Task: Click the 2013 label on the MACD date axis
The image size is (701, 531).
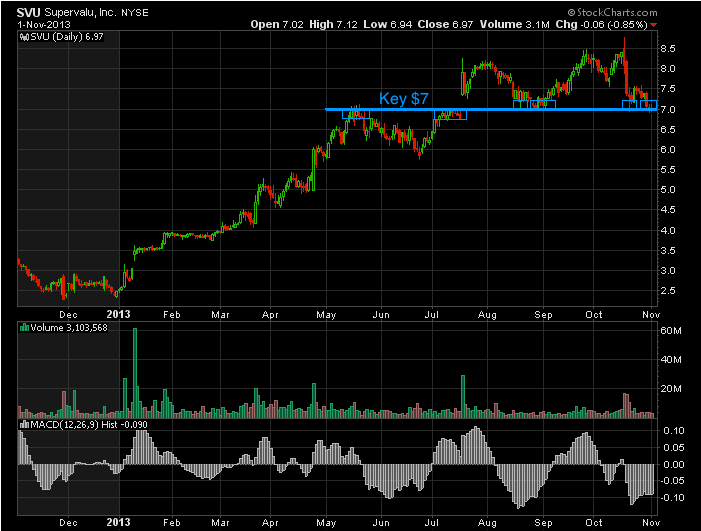Action: point(118,523)
